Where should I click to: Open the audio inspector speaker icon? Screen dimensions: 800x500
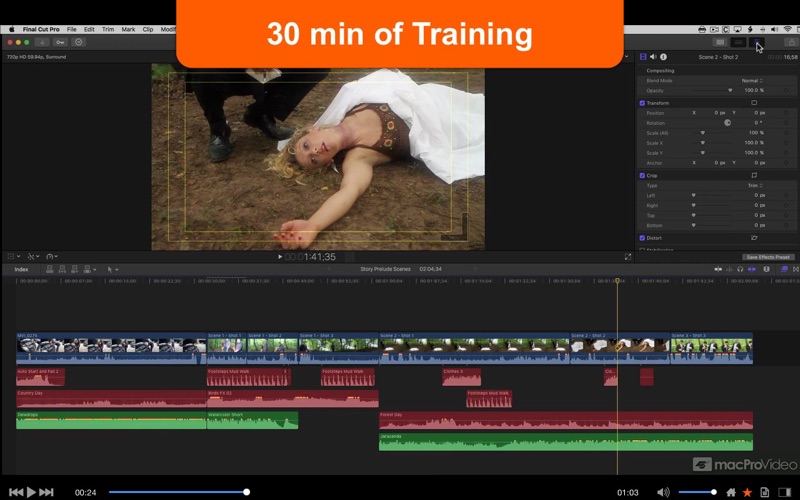coord(653,57)
